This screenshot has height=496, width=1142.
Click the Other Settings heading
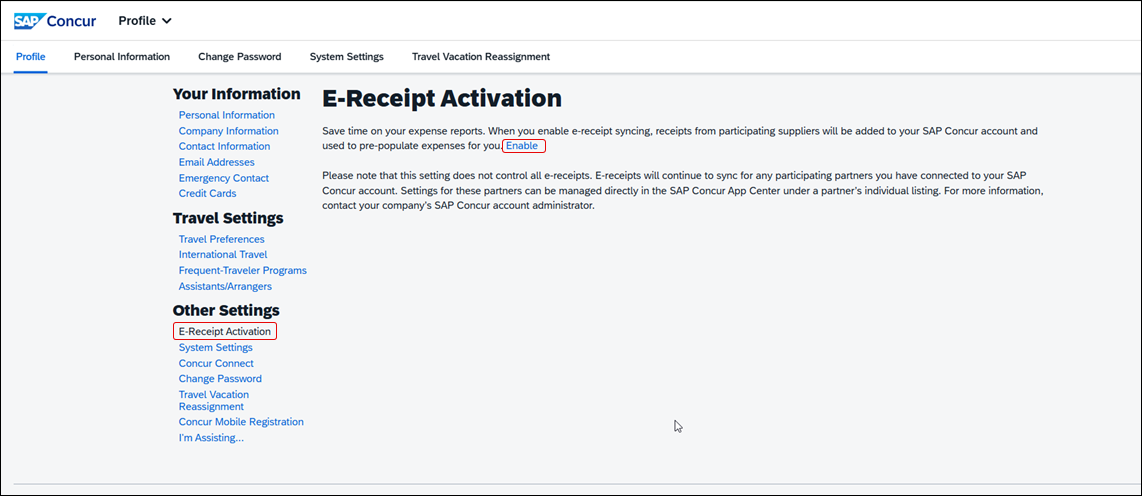click(x=226, y=310)
